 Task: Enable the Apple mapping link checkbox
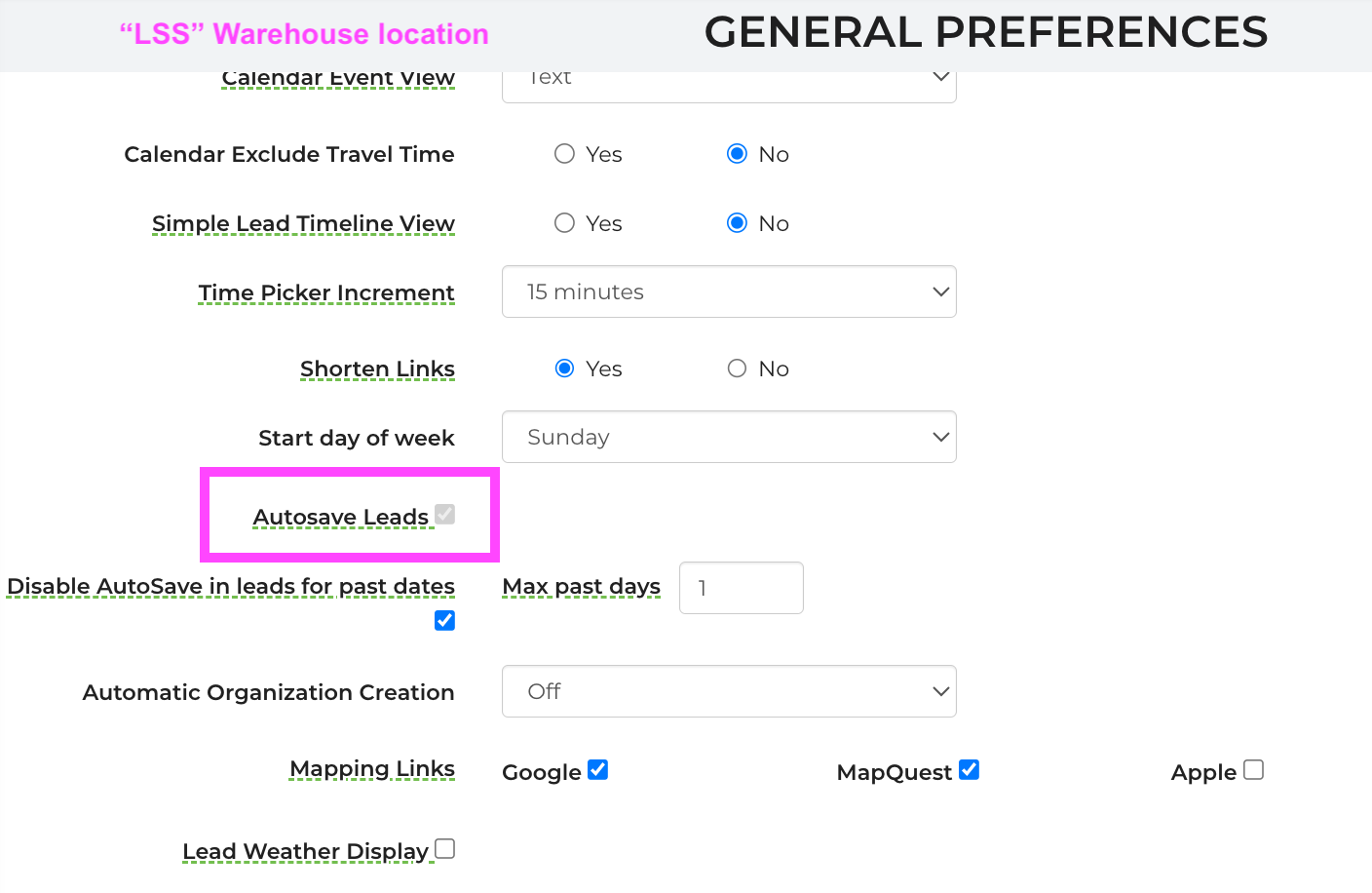1254,770
